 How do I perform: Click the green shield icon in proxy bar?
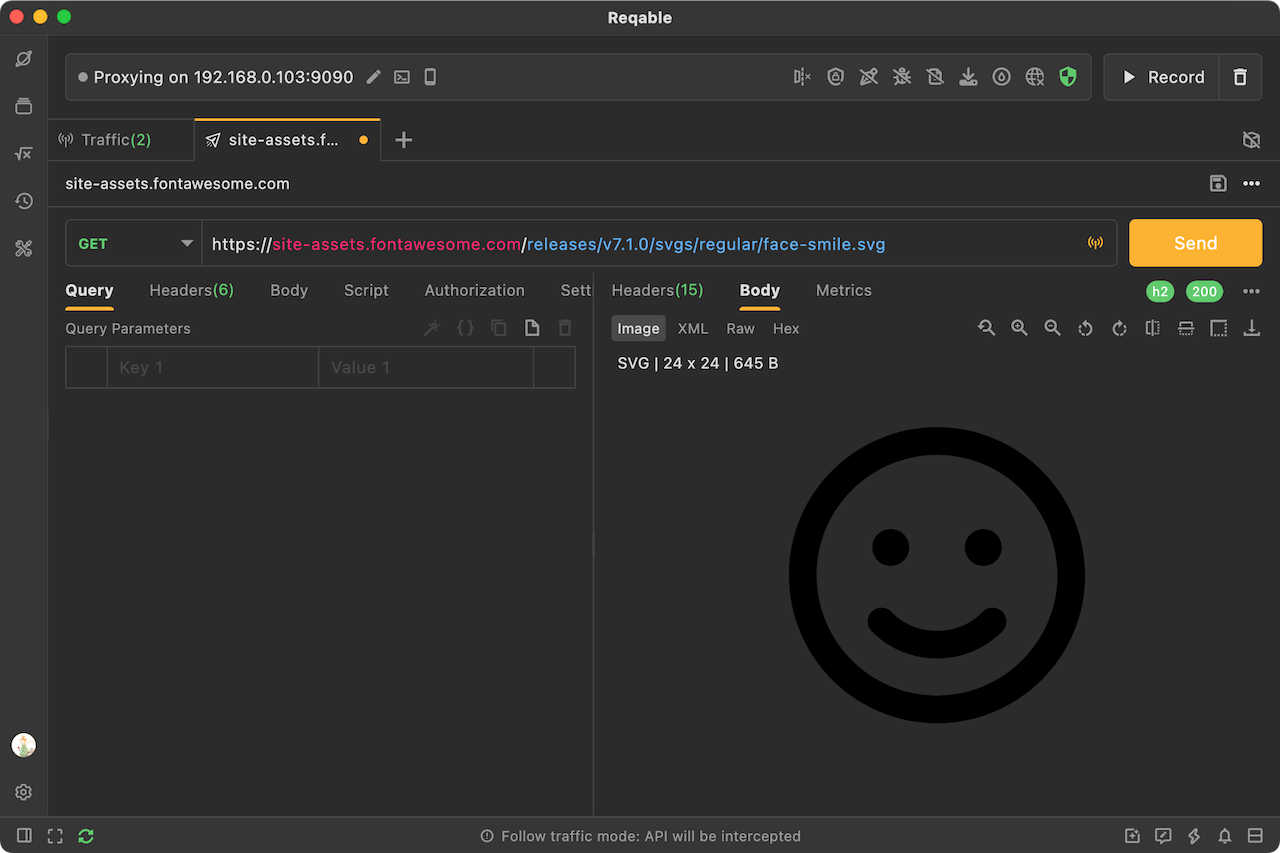pos(1068,77)
